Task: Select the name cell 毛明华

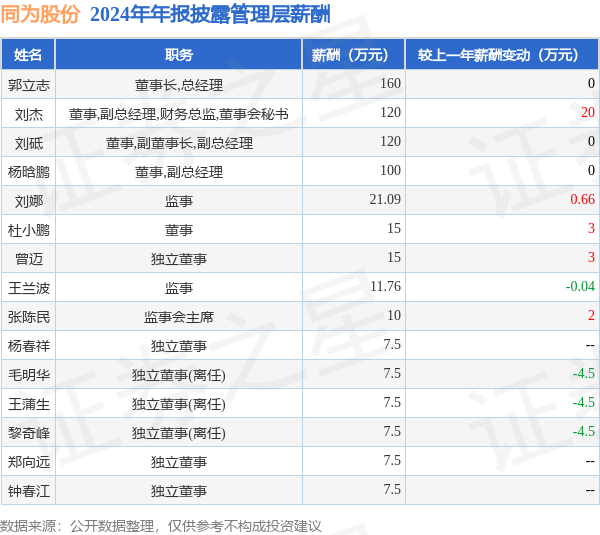Action: coord(29,375)
